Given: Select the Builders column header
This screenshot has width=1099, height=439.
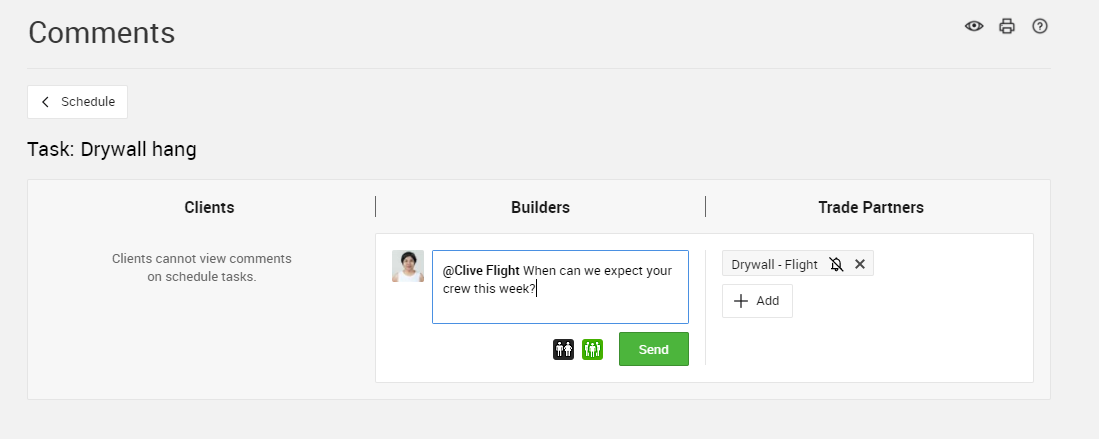Looking at the screenshot, I should [x=540, y=207].
